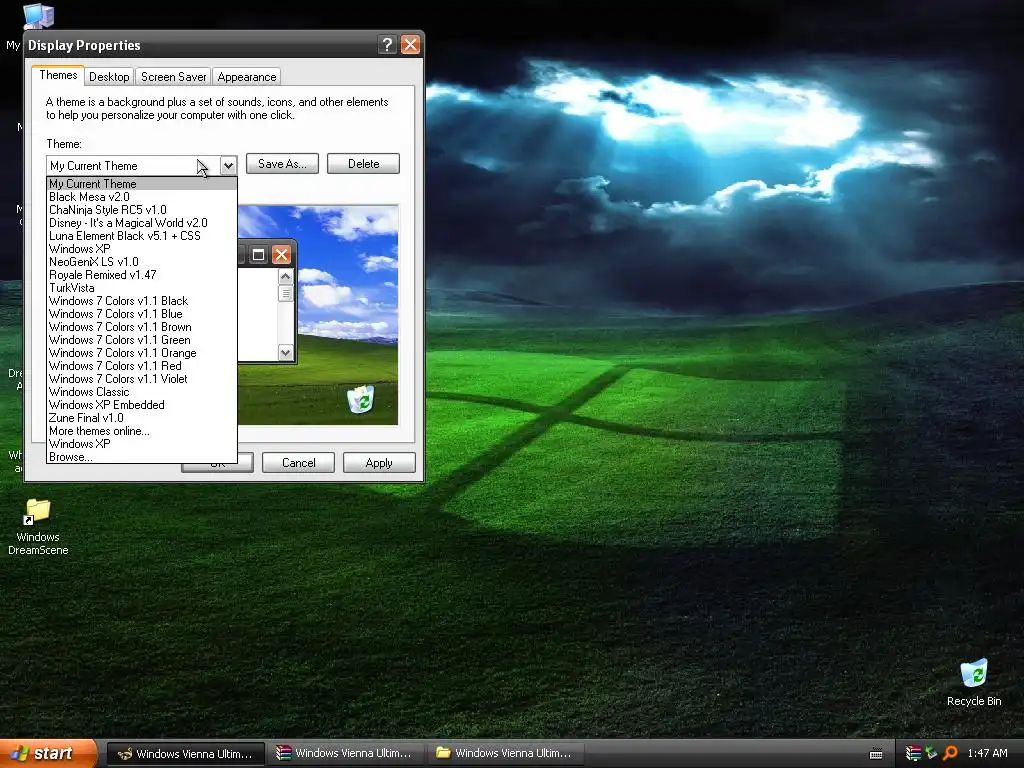The image size is (1024, 768).
Task: Choose More themes online... entry
Action: pyautogui.click(x=142, y=431)
